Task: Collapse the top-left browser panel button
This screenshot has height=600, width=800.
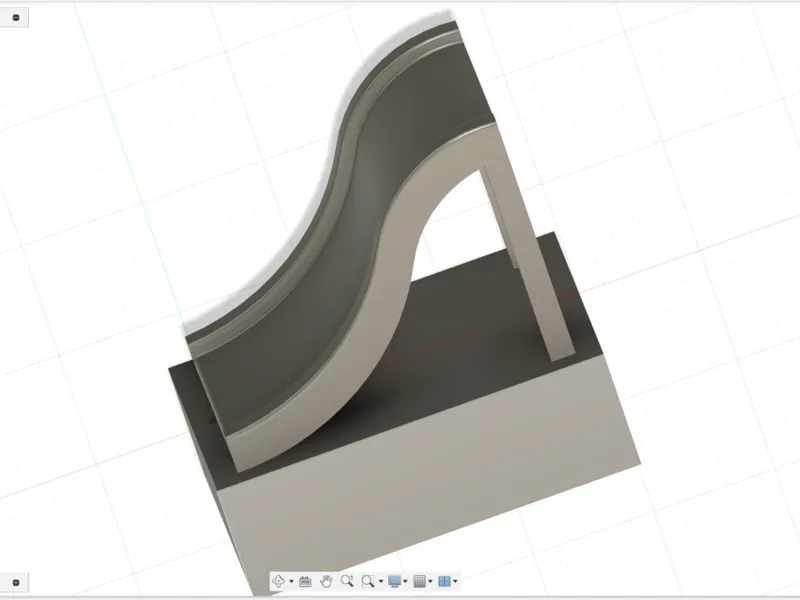Action: click(16, 18)
